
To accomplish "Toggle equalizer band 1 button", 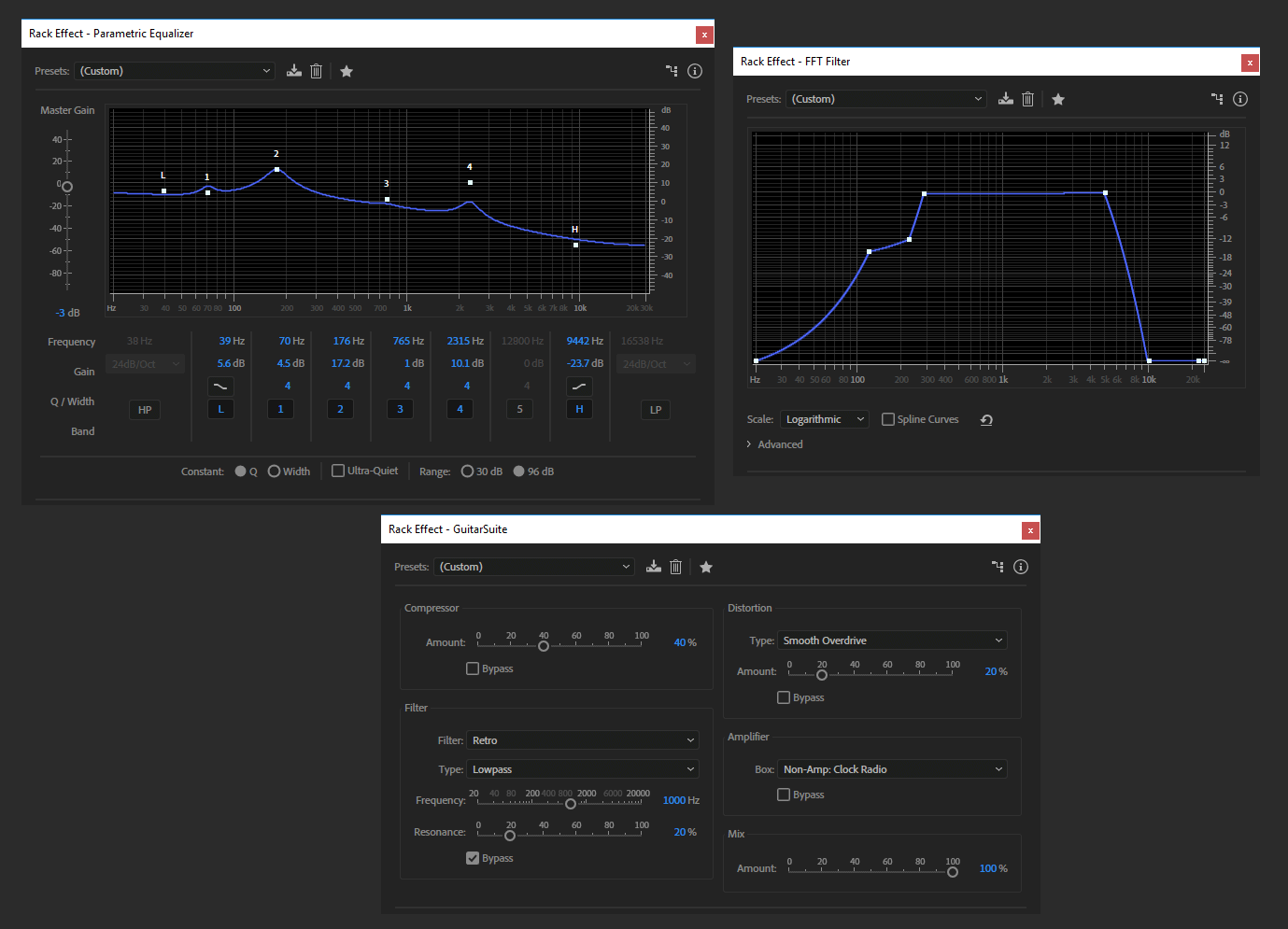I will point(280,409).
